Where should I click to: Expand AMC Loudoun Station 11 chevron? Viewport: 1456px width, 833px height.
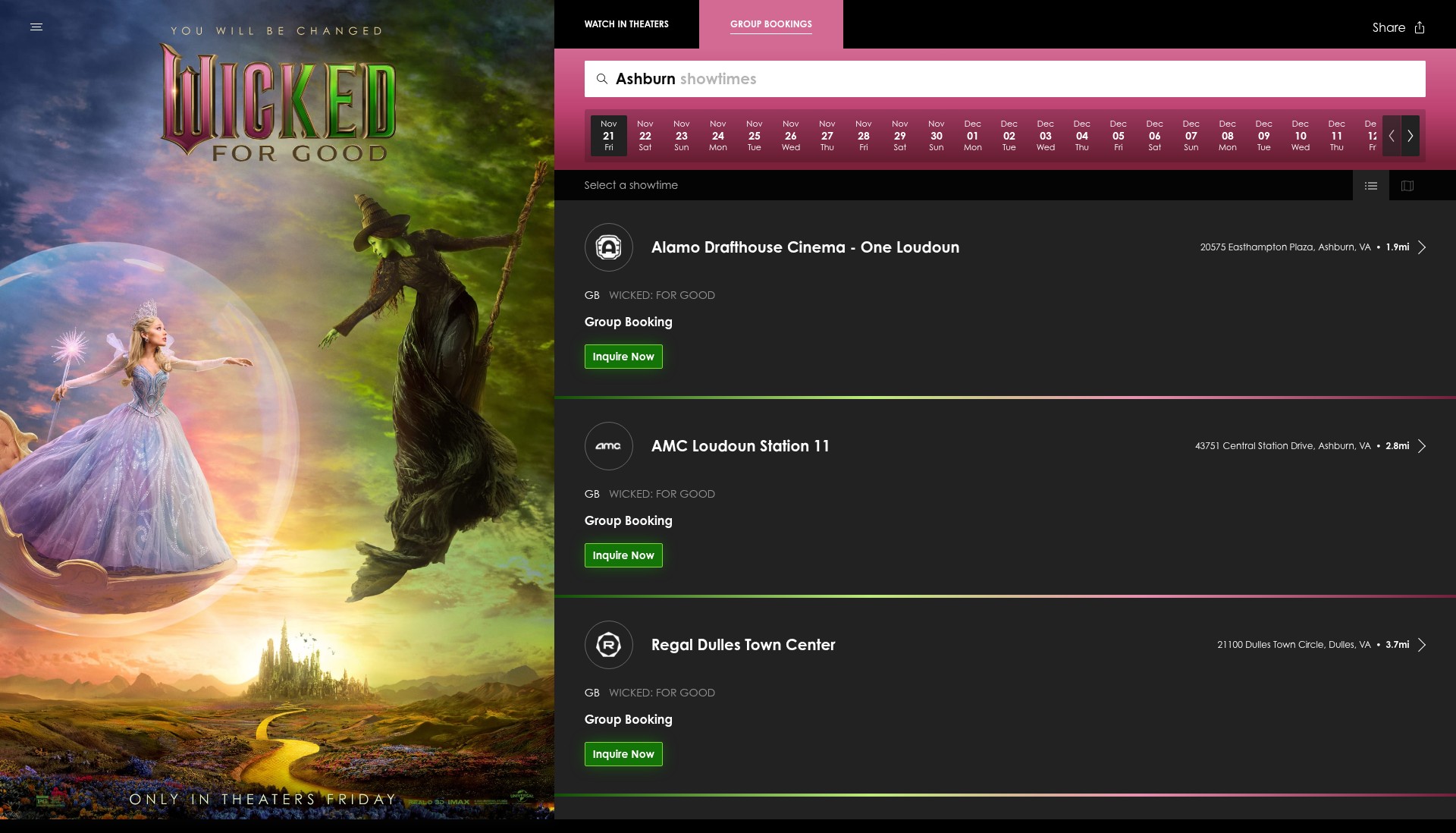(x=1422, y=446)
